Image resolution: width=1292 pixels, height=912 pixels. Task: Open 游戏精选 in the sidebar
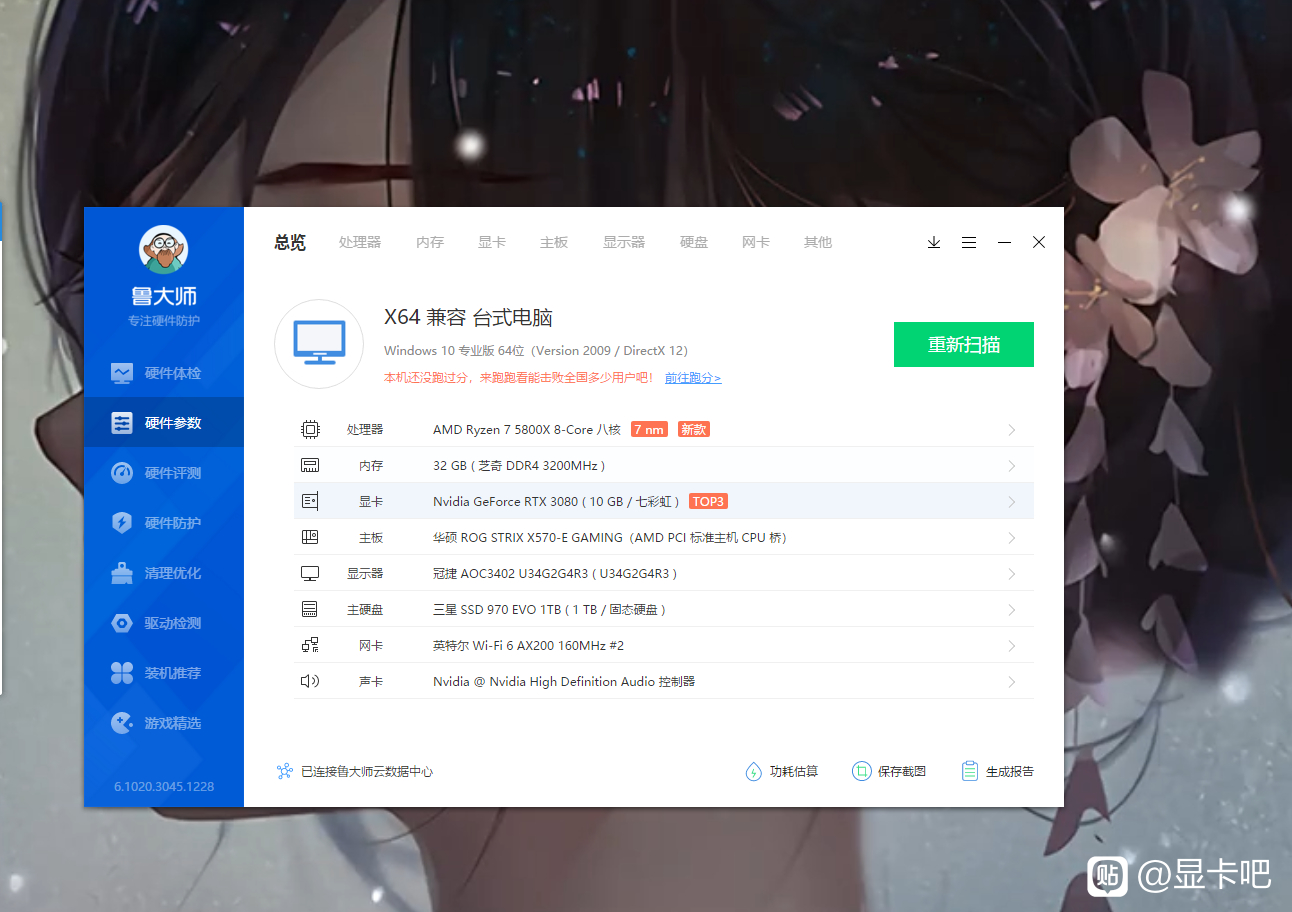pos(163,723)
